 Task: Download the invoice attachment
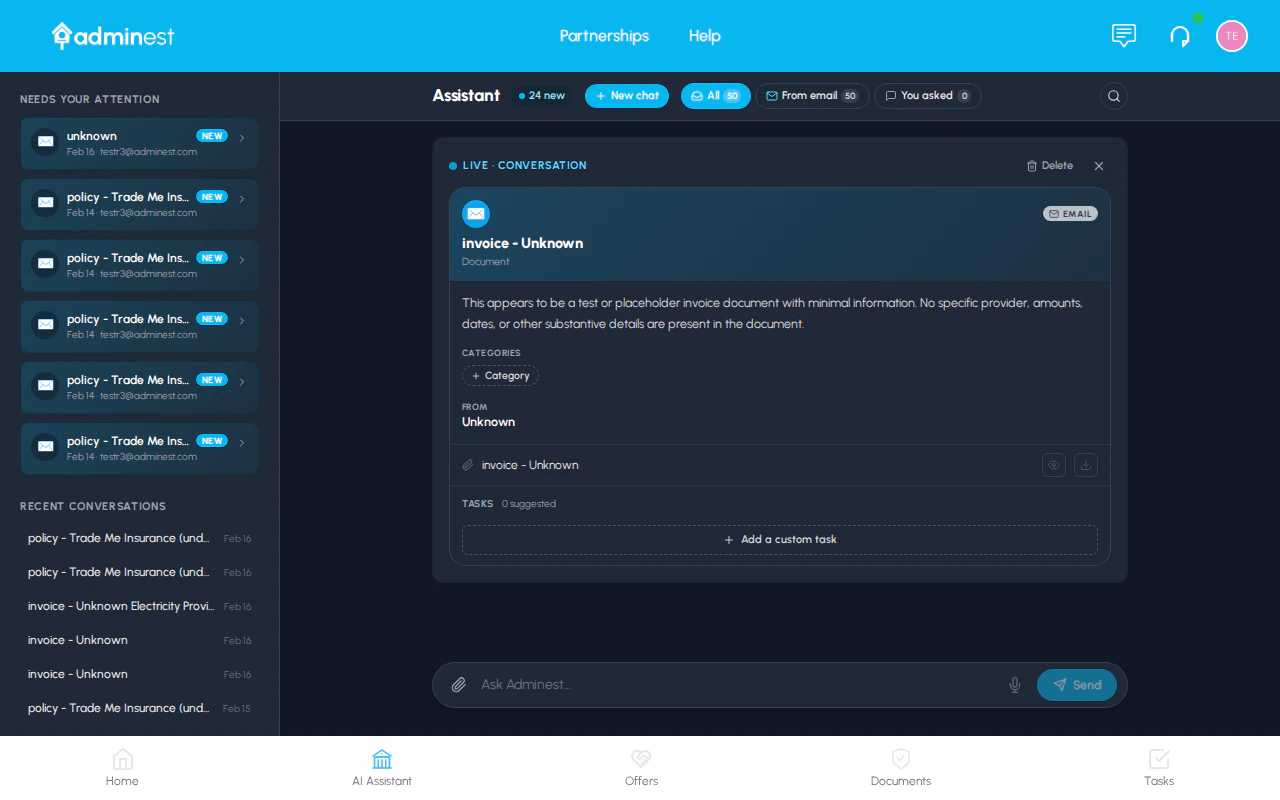point(1086,465)
